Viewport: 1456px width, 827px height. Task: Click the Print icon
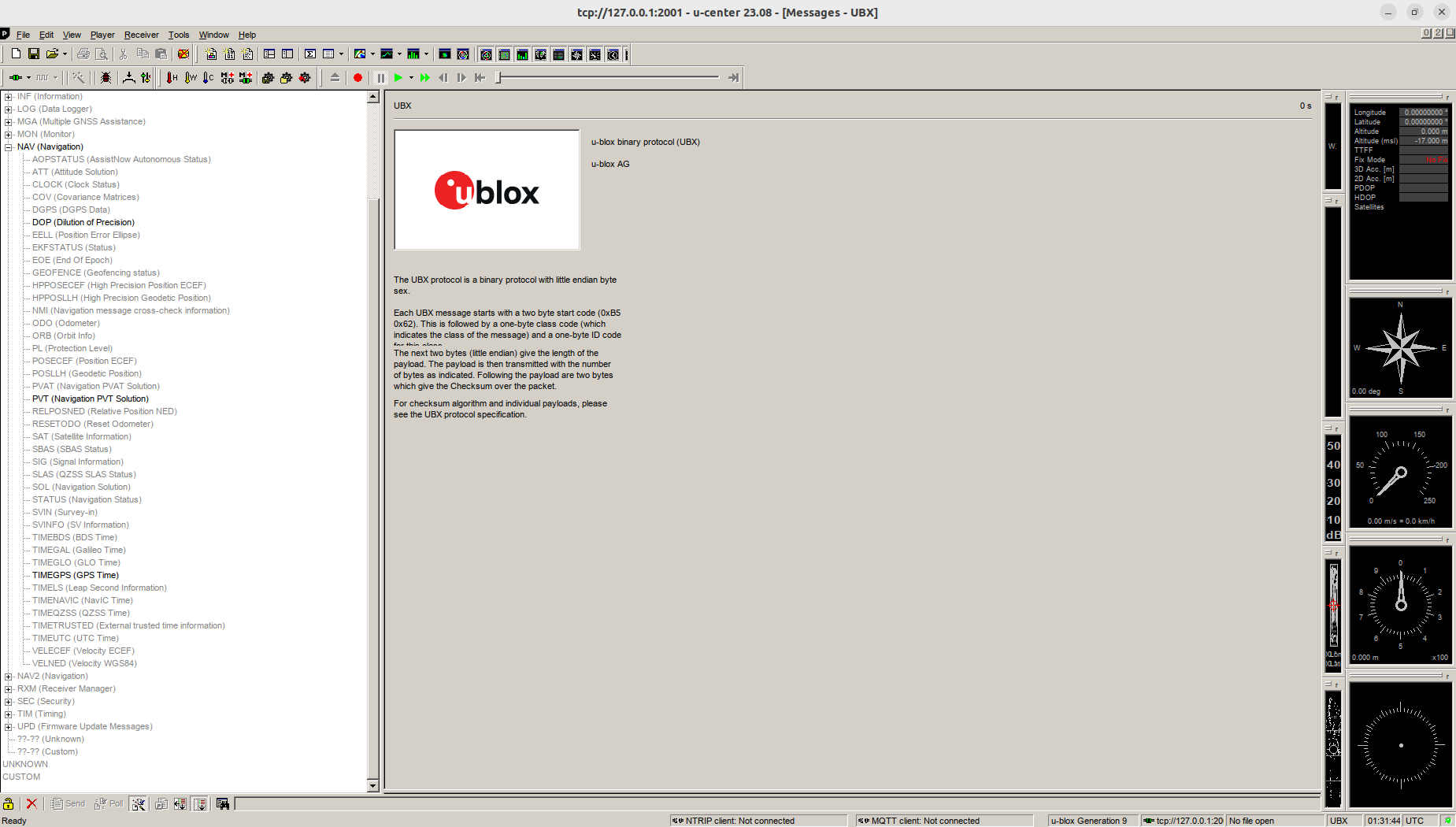pos(83,54)
